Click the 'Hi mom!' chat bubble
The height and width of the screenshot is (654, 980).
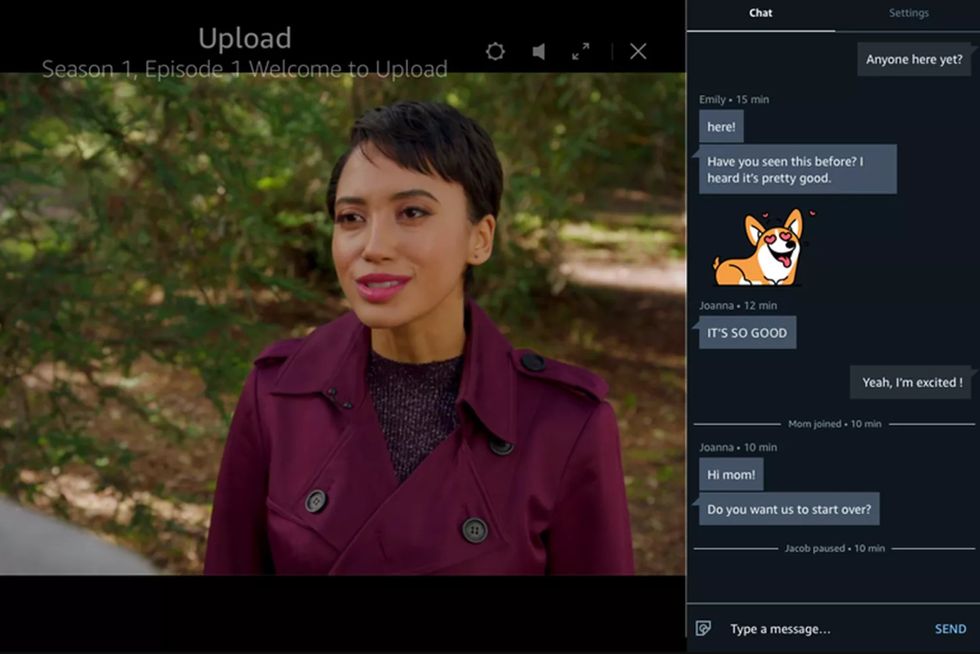[x=731, y=474]
